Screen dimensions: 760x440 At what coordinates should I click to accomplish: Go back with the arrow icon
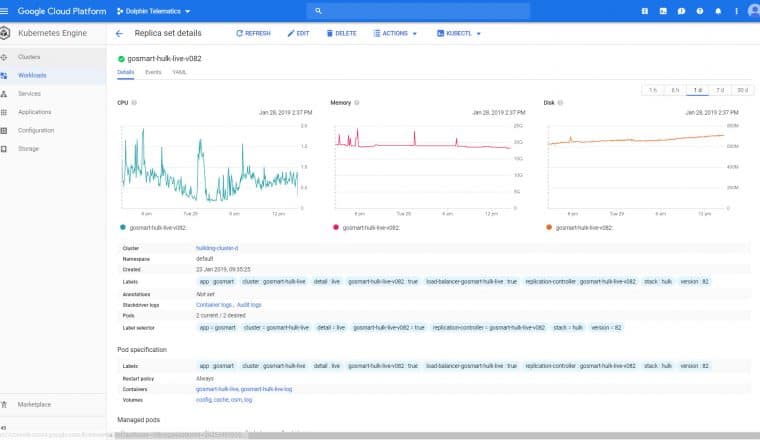coord(119,33)
